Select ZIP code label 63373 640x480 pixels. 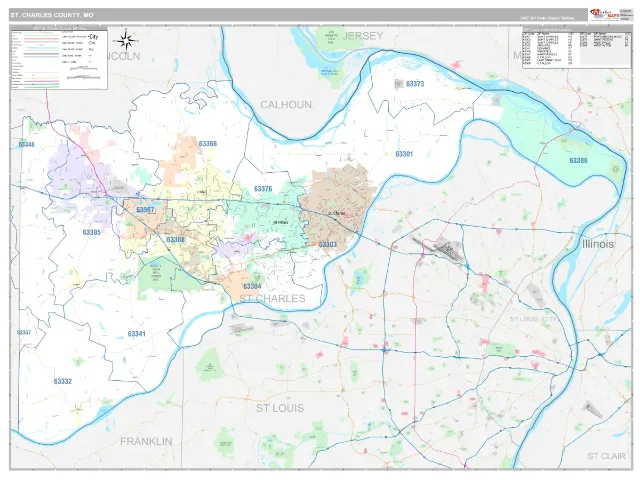coord(415,84)
